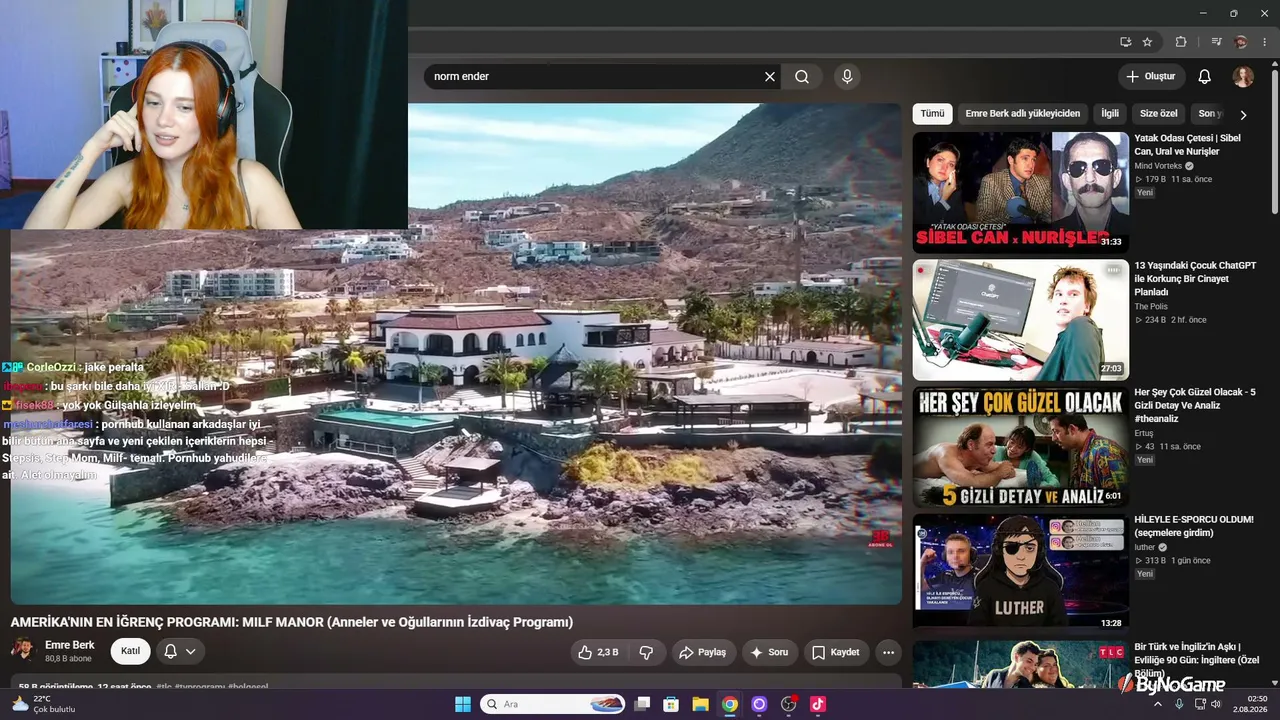This screenshot has width=1280, height=720.
Task: Click the Kaydet save button
Action: 835,652
